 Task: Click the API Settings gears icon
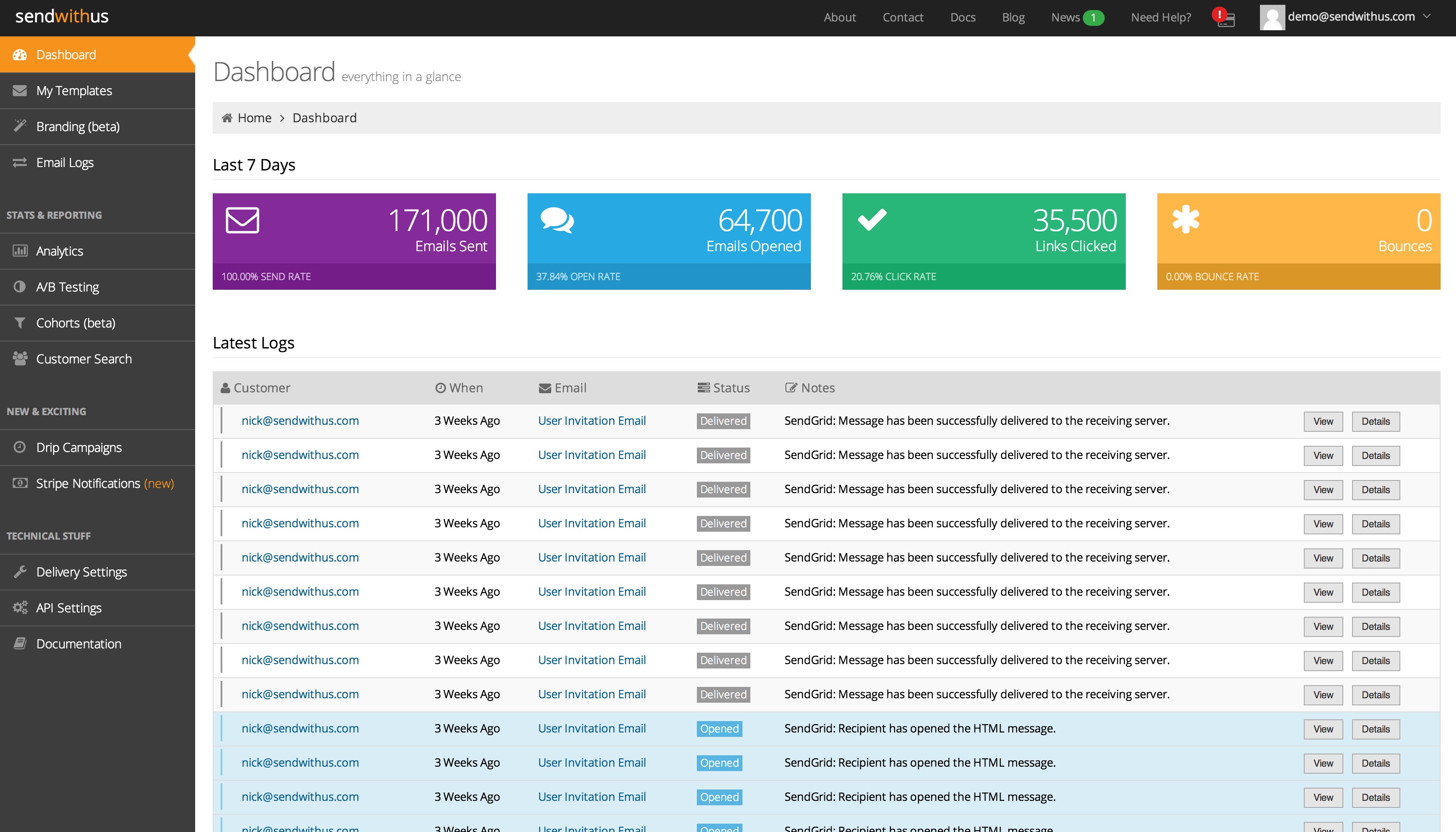20,608
